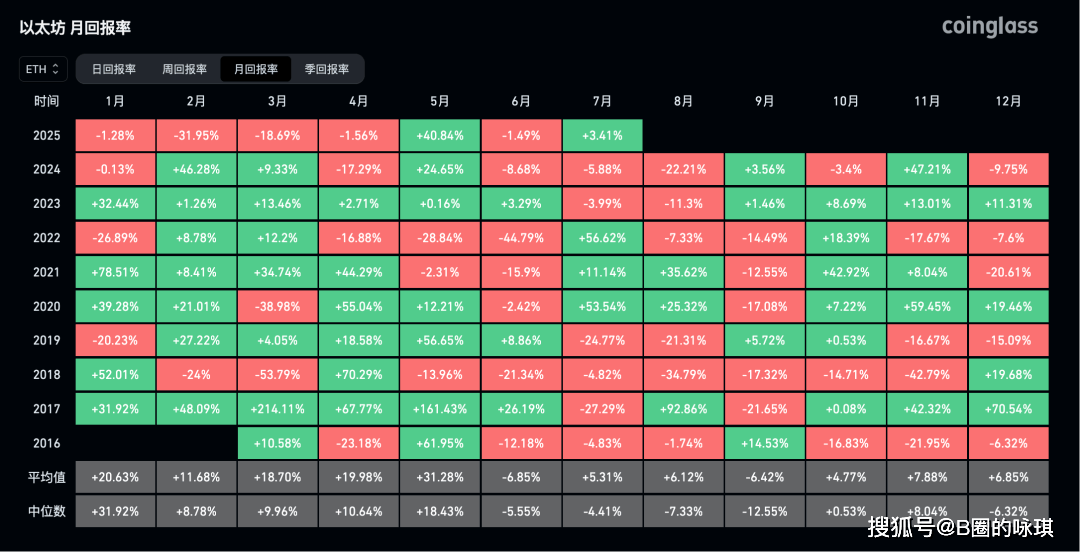This screenshot has width=1080, height=552.
Task: Open the ETH coin dropdown
Action: [x=43, y=69]
